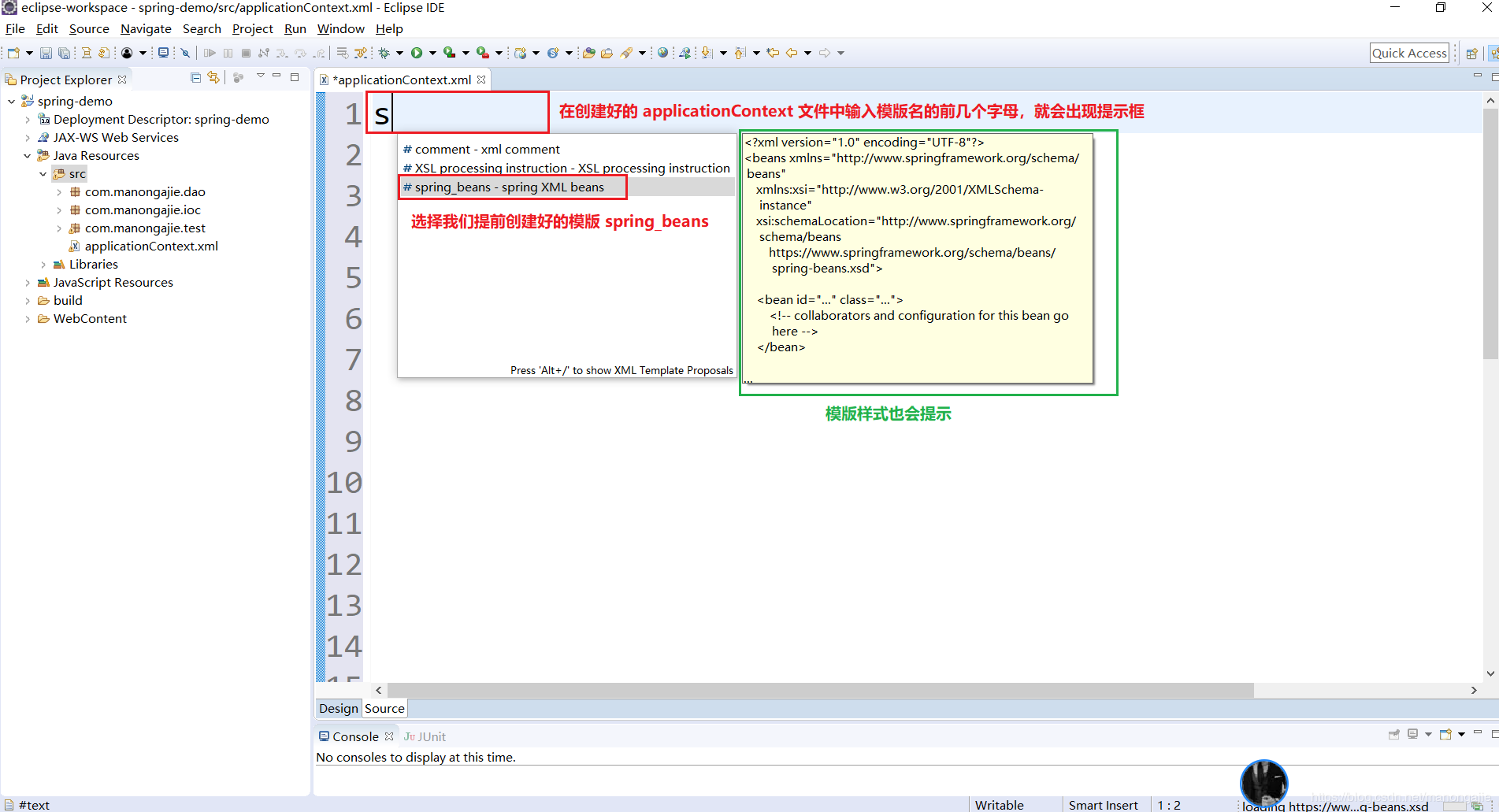Expand JavaScript Resources node
This screenshot has height=812, width=1499.
tap(28, 282)
